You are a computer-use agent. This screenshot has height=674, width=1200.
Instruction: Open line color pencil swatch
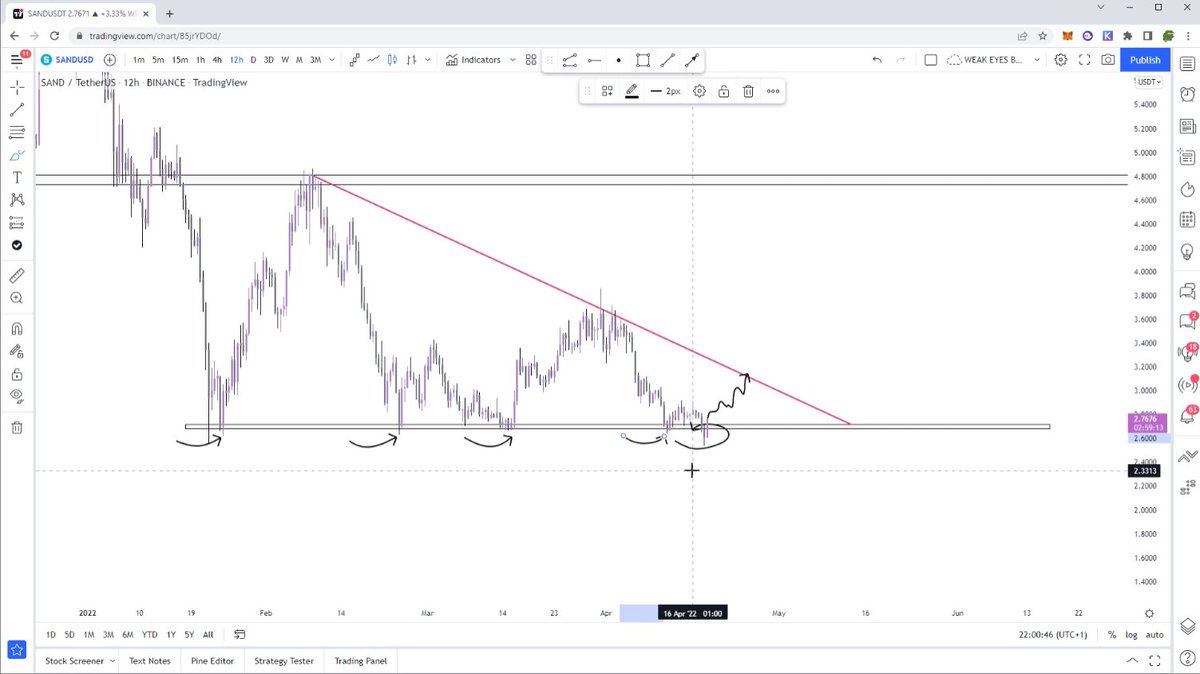coord(632,91)
